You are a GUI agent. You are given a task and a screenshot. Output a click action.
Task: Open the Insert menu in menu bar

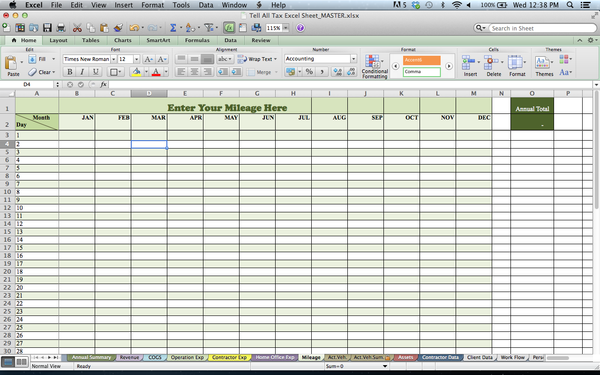tap(124, 5)
